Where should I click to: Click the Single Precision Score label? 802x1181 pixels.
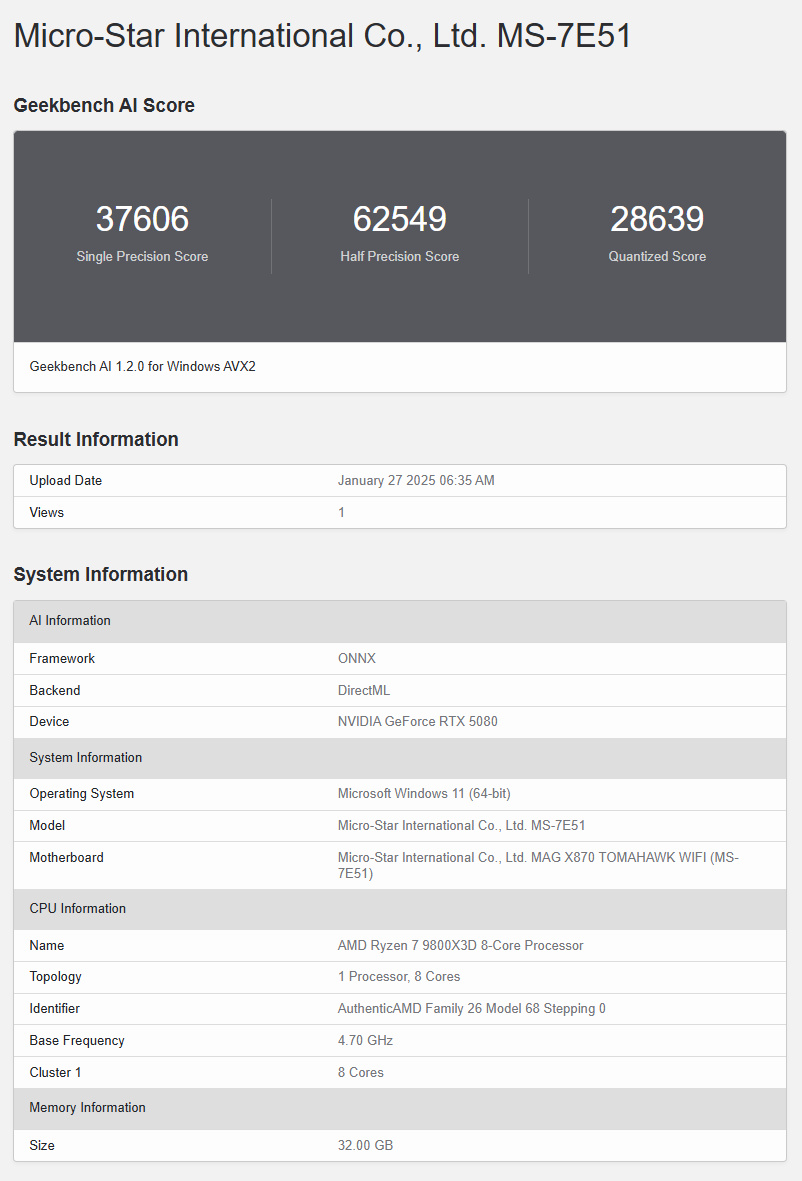(x=142, y=256)
